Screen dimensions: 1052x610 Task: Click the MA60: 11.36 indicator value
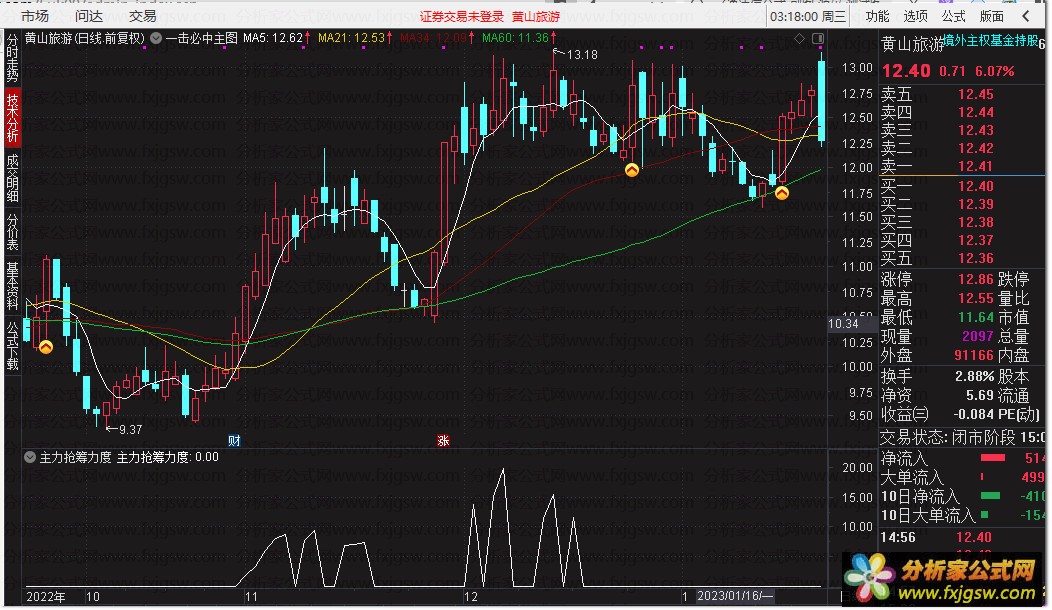[515, 38]
